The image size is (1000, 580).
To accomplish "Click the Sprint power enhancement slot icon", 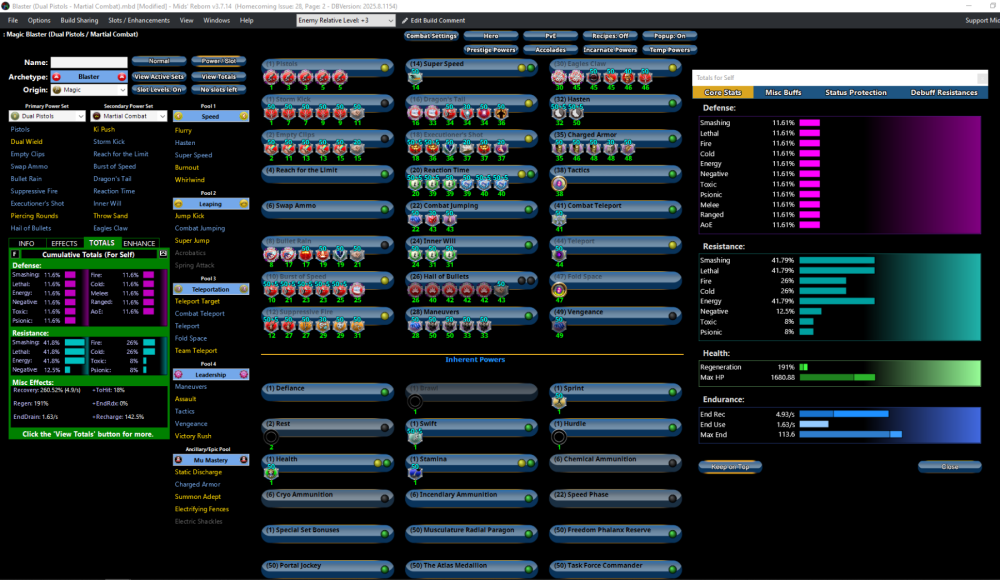I will pyautogui.click(x=560, y=402).
